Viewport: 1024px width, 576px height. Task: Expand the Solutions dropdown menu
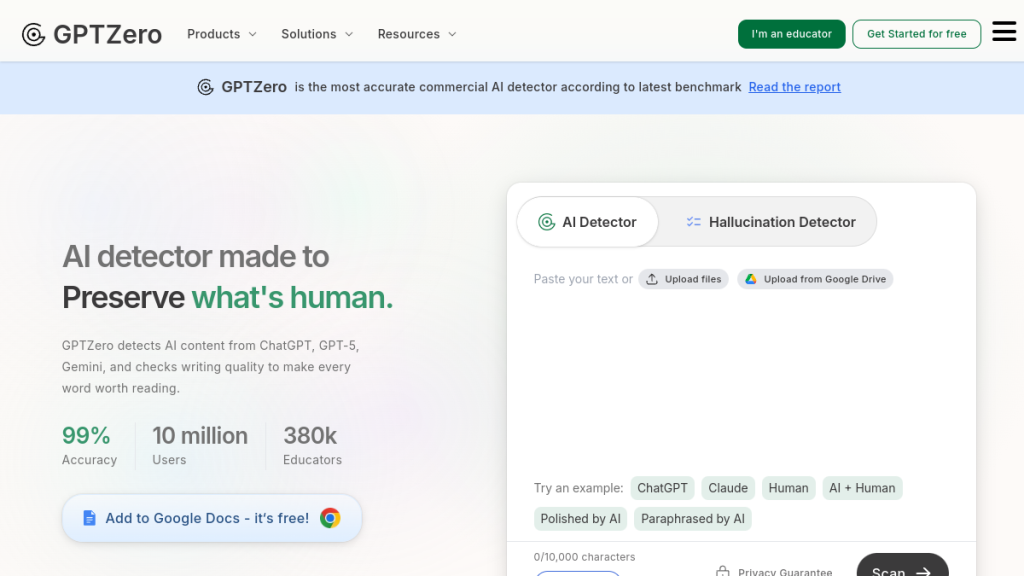coord(316,34)
